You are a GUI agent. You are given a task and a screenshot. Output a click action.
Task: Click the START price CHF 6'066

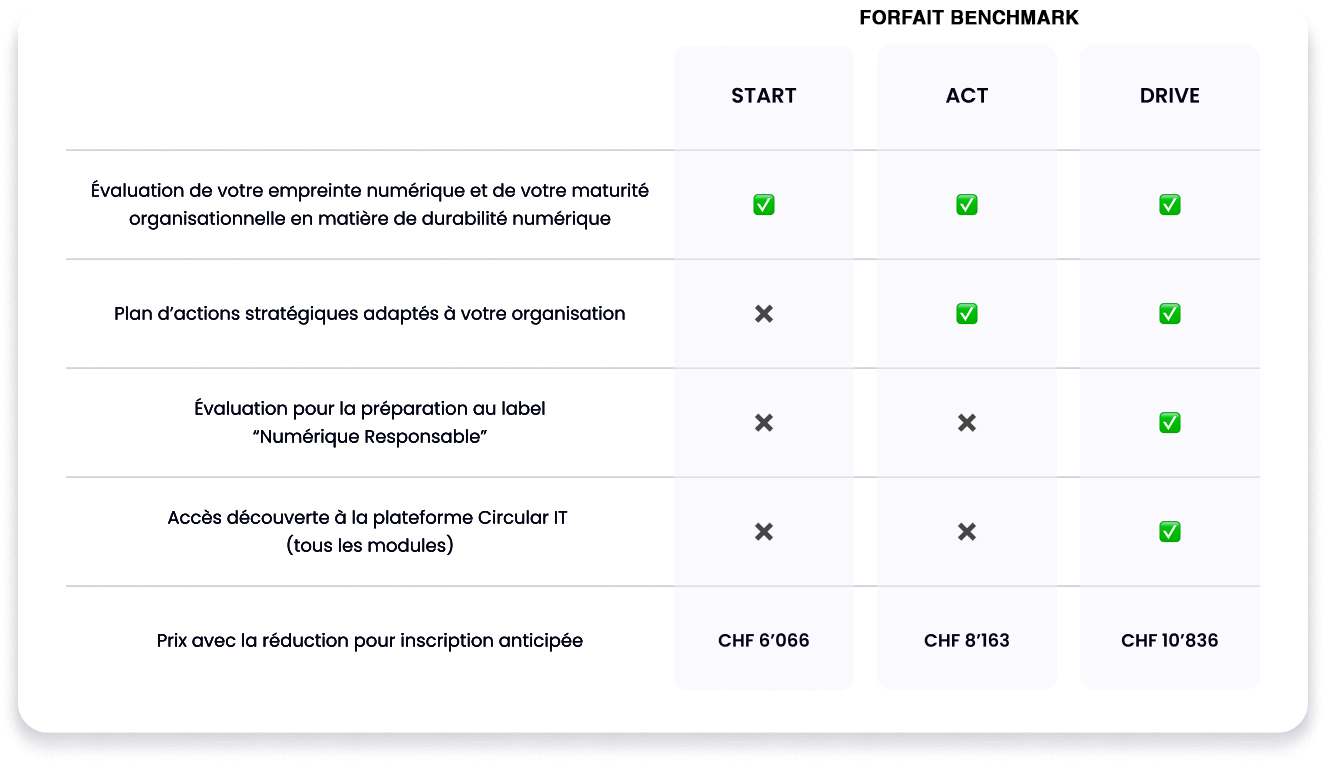pyautogui.click(x=764, y=641)
